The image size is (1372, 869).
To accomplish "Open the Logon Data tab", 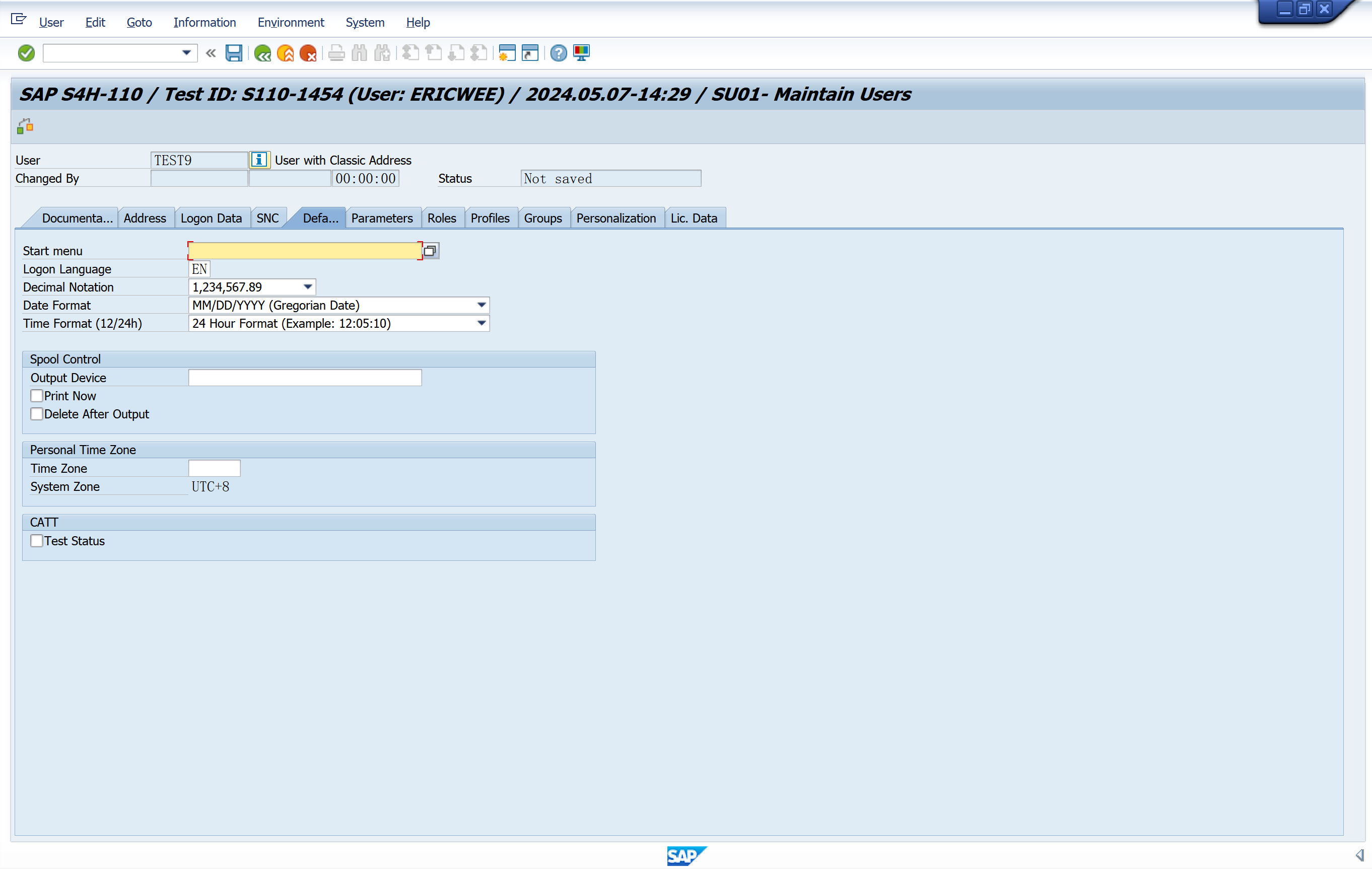I will pos(211,218).
